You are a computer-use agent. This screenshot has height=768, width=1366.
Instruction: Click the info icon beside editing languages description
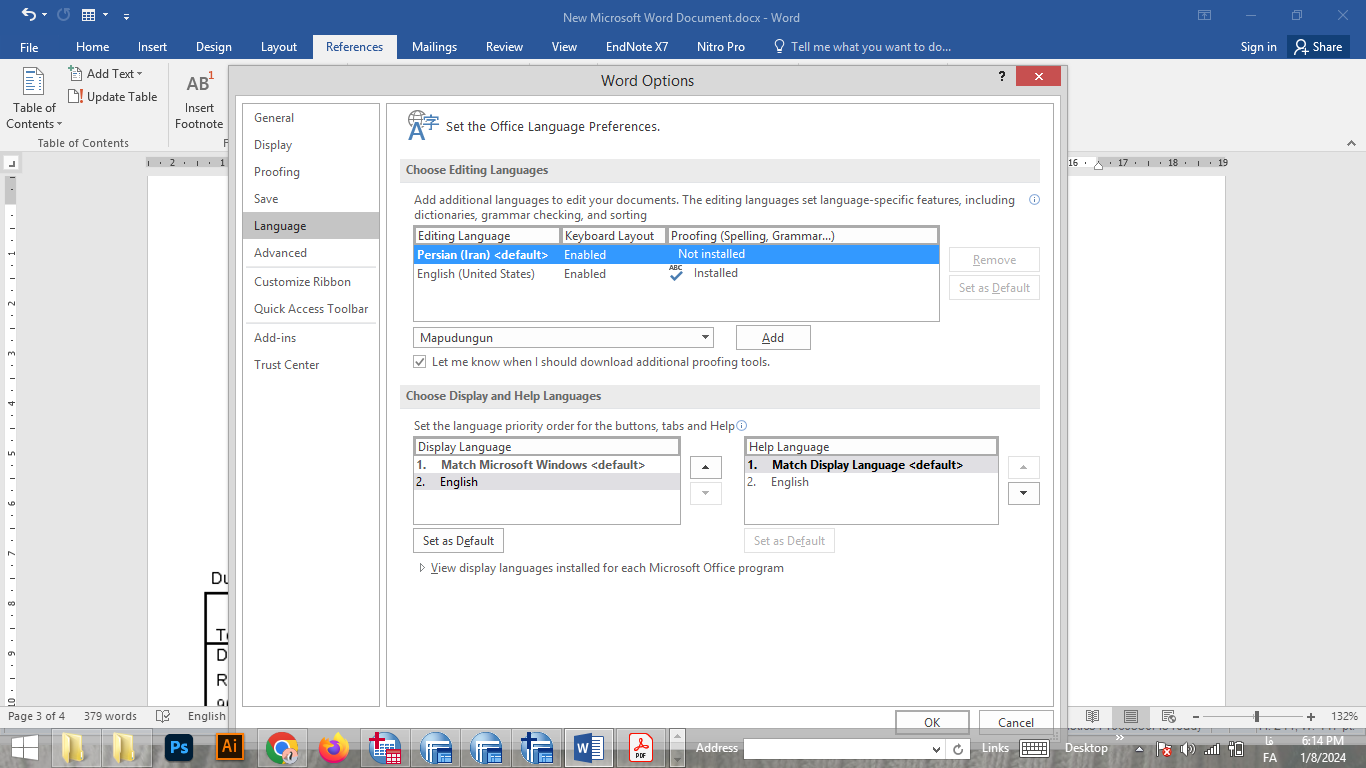(1034, 200)
